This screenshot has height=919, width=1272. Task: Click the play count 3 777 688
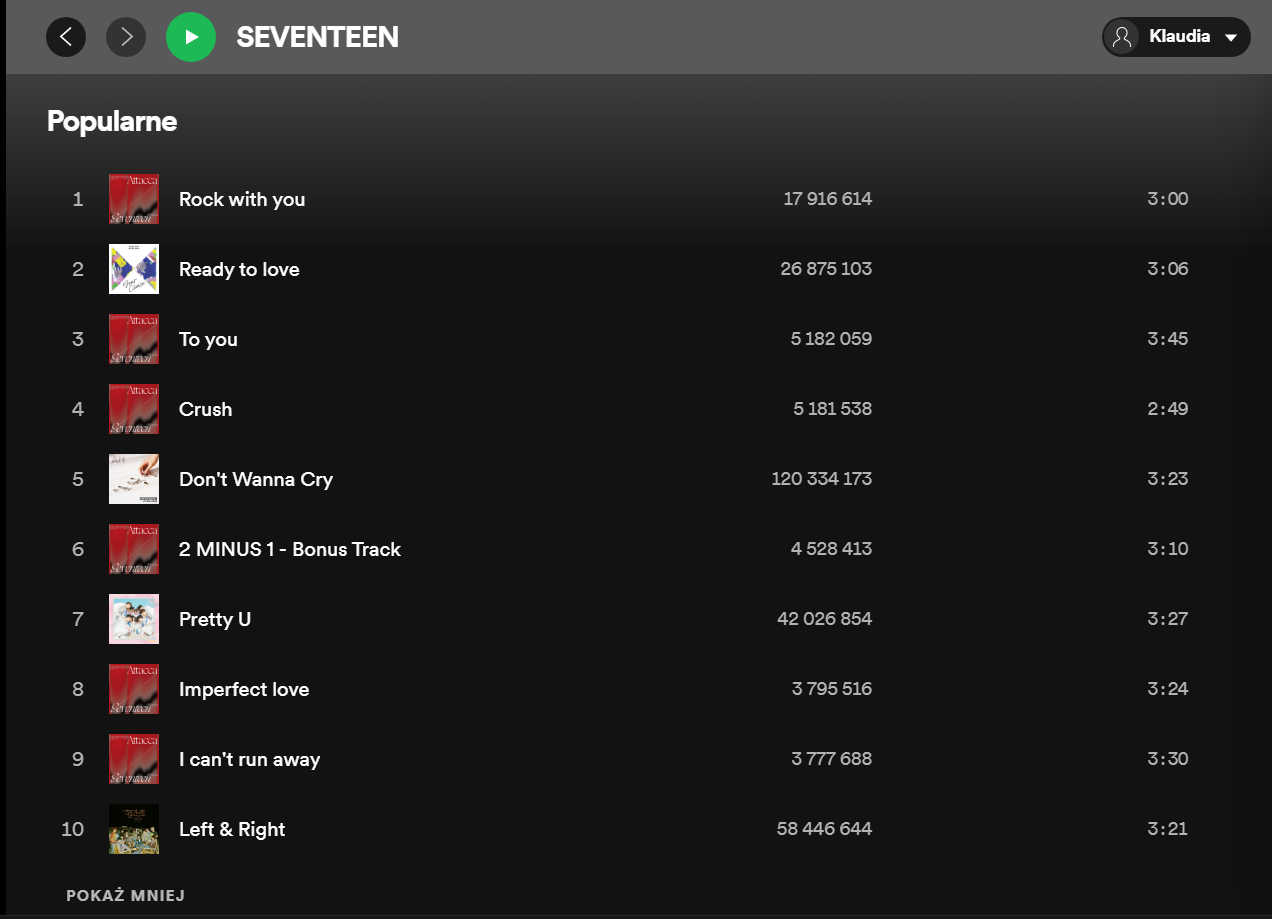pyautogui.click(x=832, y=759)
